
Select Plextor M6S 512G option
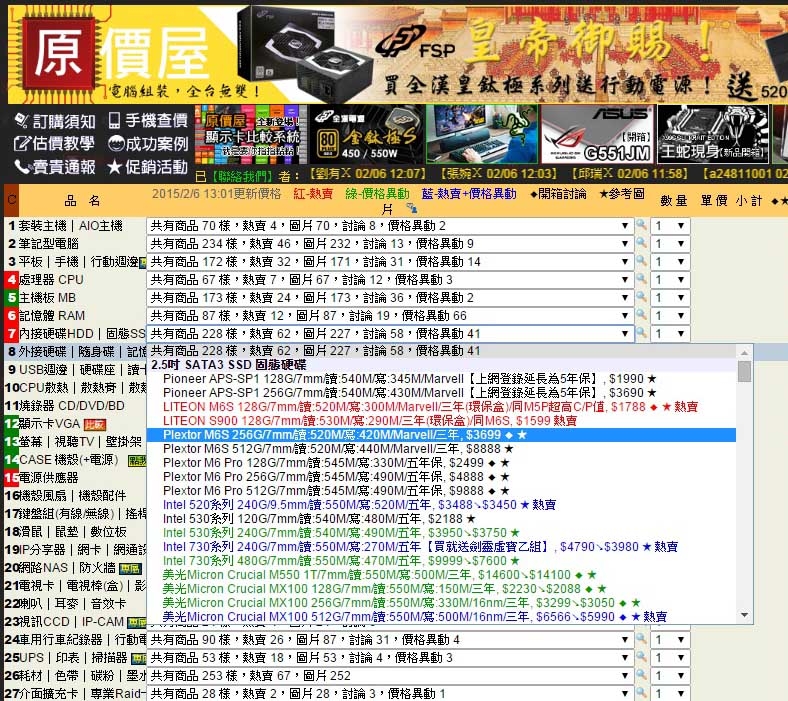tap(441, 449)
